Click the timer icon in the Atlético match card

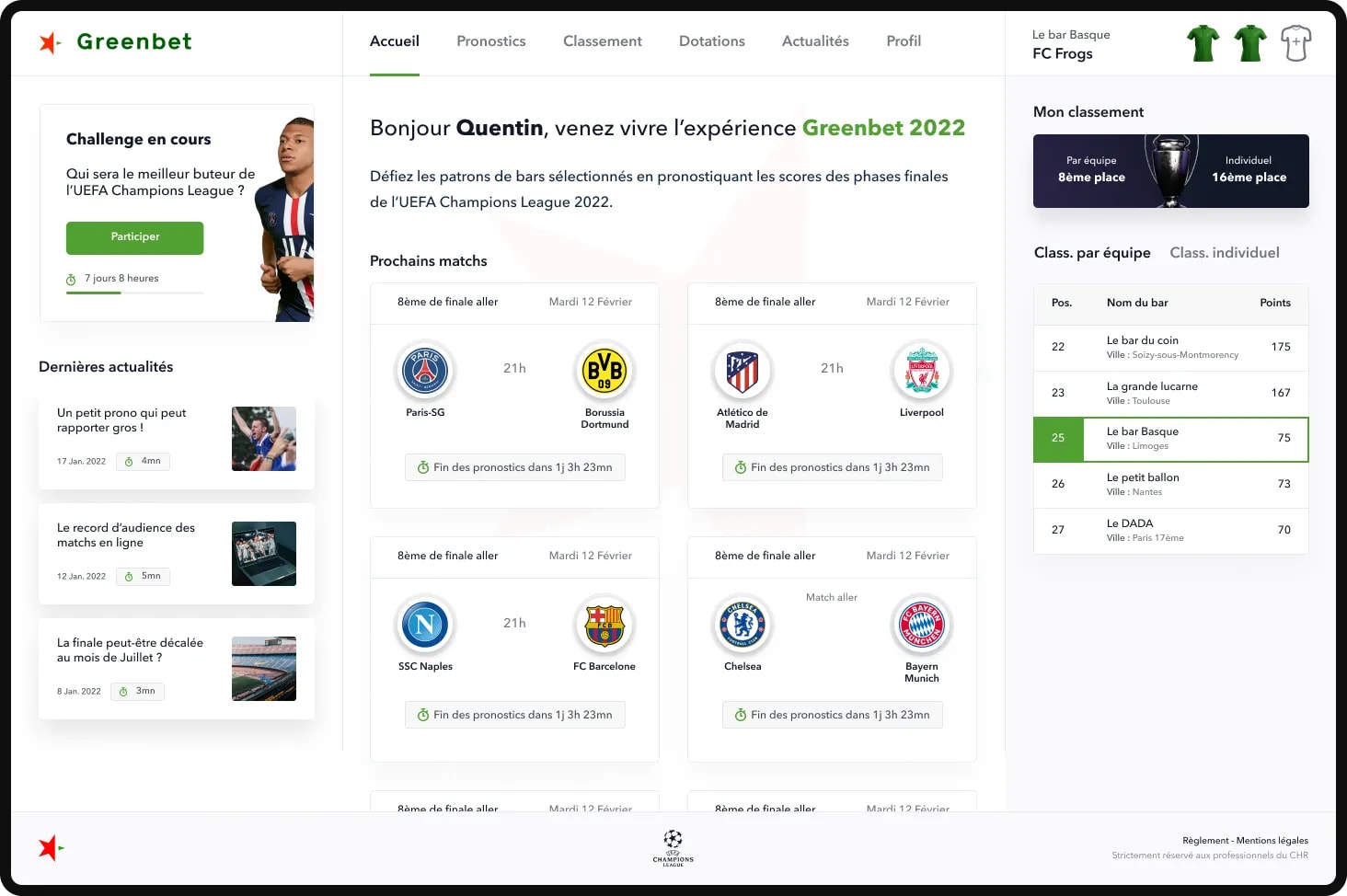pyautogui.click(x=741, y=467)
